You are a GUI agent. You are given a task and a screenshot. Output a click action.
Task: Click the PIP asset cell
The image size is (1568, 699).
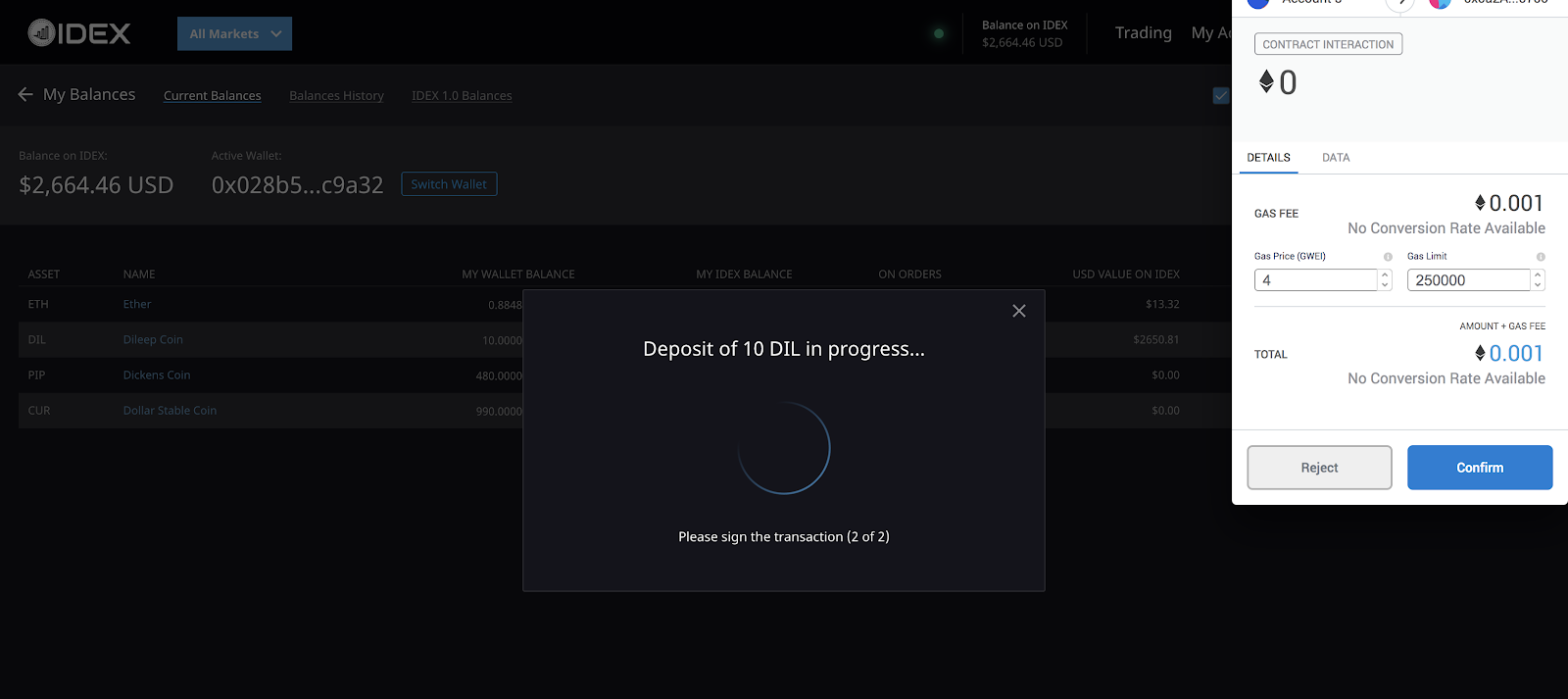36,374
